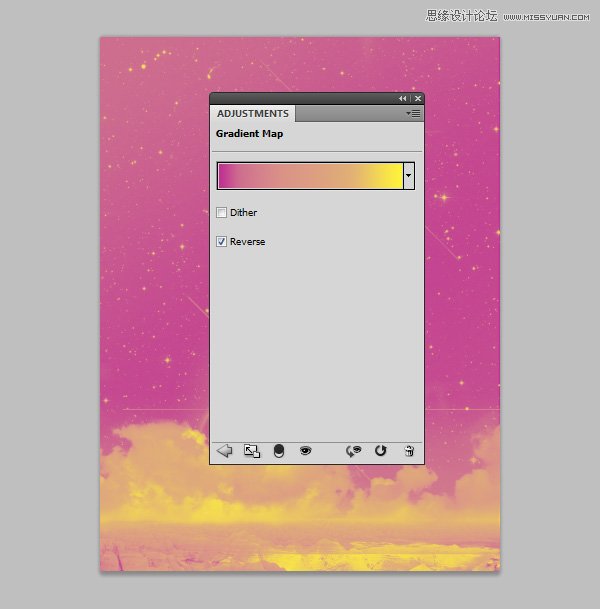
Task: Enable the Dither checkbox
Action: tap(221, 212)
